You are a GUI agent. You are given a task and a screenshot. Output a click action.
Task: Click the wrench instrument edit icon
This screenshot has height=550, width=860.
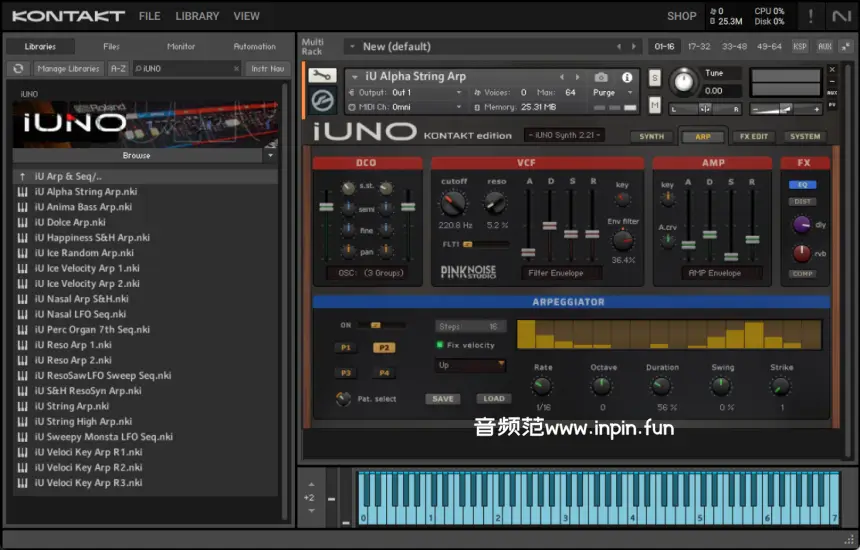(x=322, y=76)
